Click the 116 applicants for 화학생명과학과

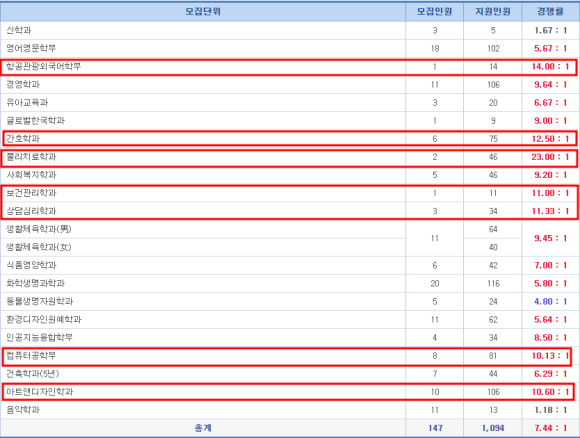coord(493,283)
